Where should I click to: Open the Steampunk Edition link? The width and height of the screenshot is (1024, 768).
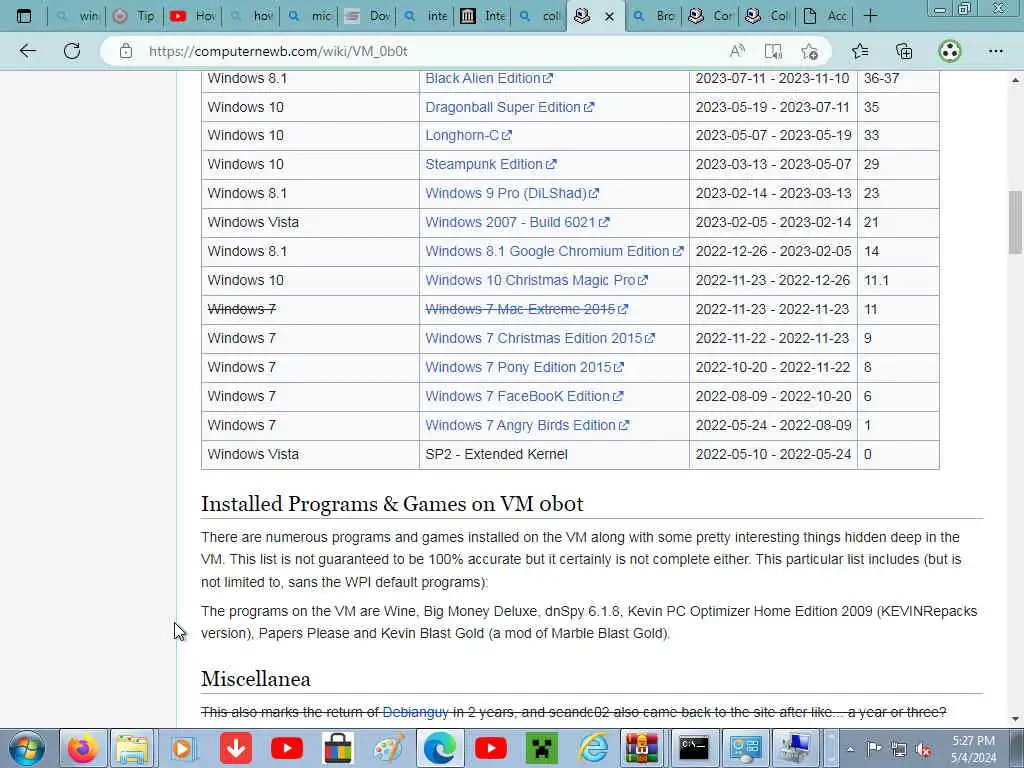tap(490, 164)
